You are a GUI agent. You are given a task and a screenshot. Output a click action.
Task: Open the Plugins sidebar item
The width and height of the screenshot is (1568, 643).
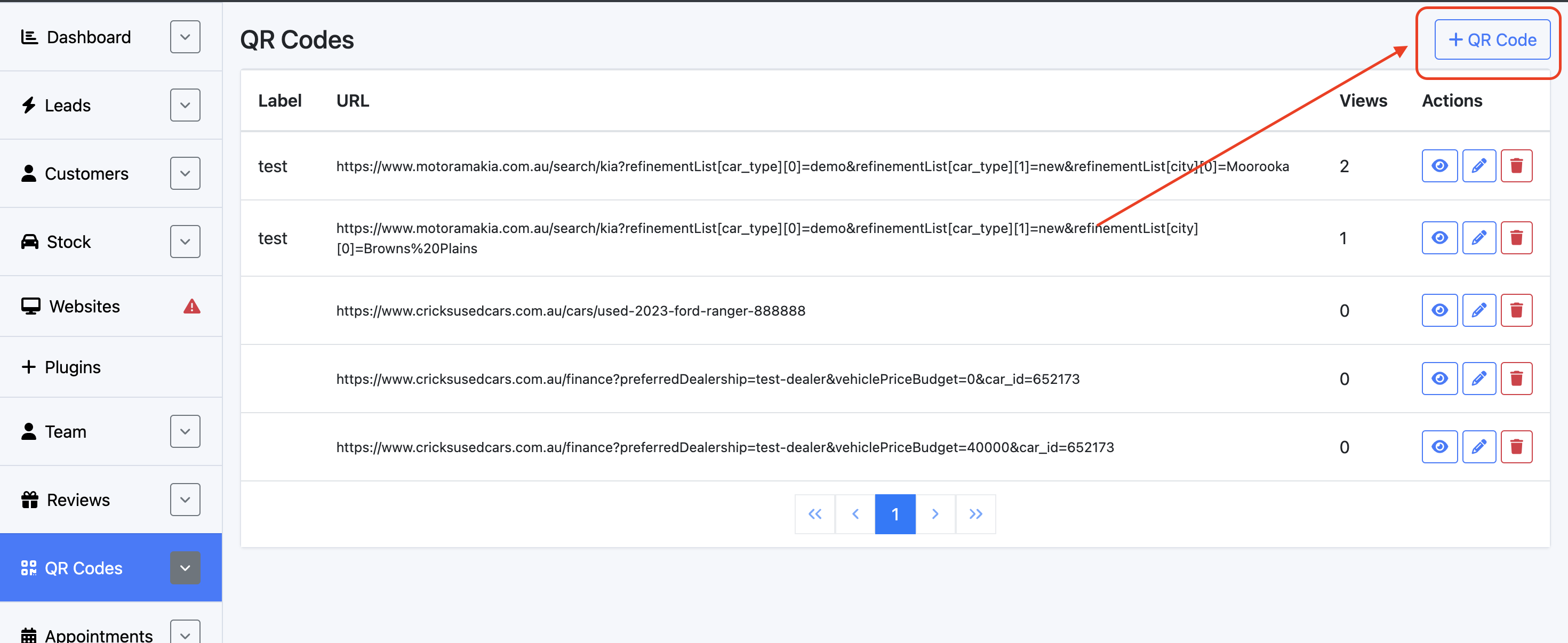tap(73, 367)
